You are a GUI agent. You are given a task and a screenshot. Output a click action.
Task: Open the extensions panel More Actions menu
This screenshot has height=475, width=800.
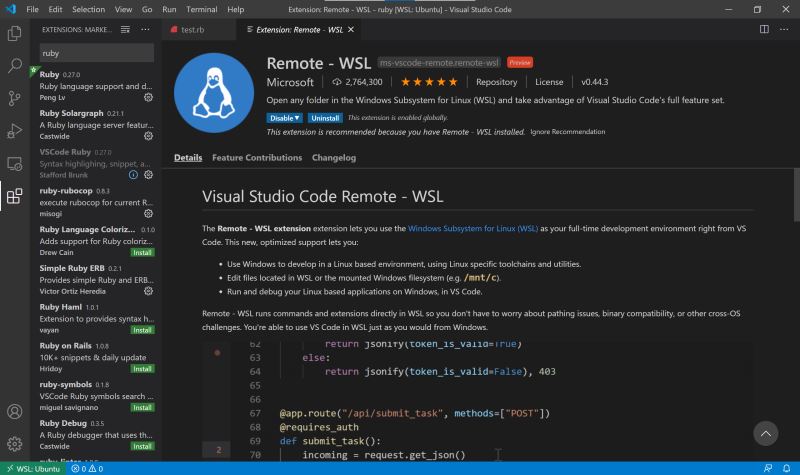pyautogui.click(x=146, y=31)
